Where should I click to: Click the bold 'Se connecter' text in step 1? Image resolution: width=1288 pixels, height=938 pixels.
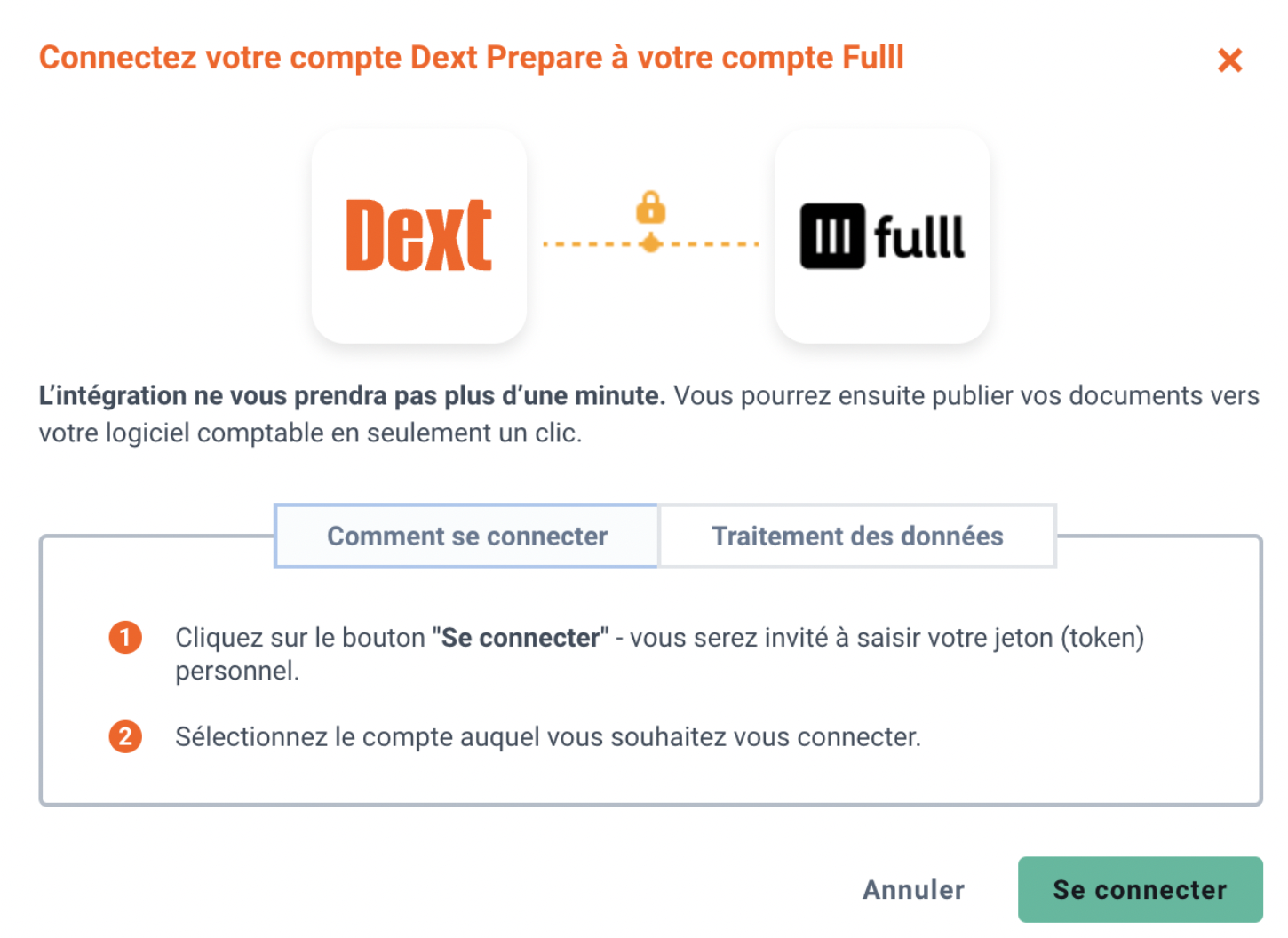(521, 638)
